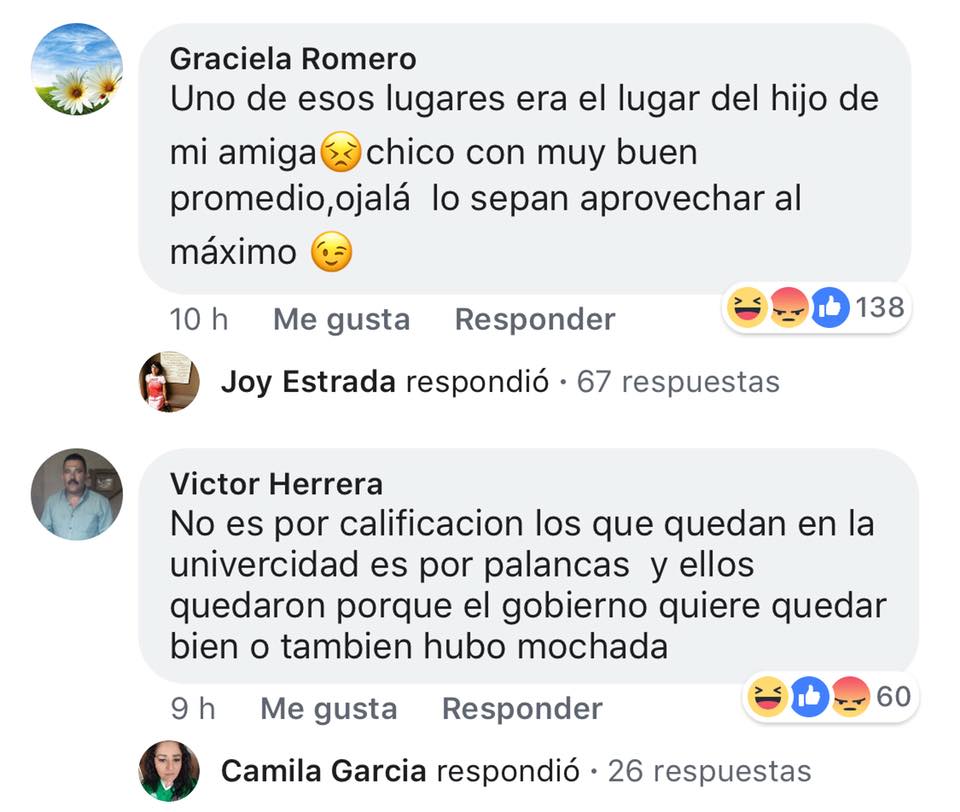Reply to Graciela Romero's comment via Responder

click(x=535, y=320)
